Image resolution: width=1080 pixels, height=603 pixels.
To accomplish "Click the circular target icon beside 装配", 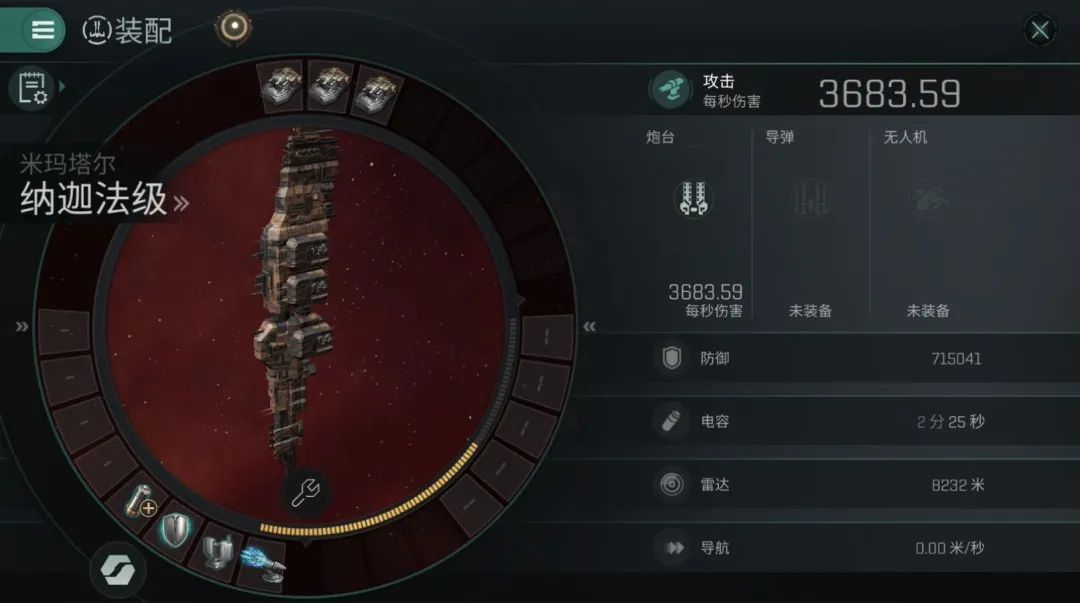I will click(234, 28).
